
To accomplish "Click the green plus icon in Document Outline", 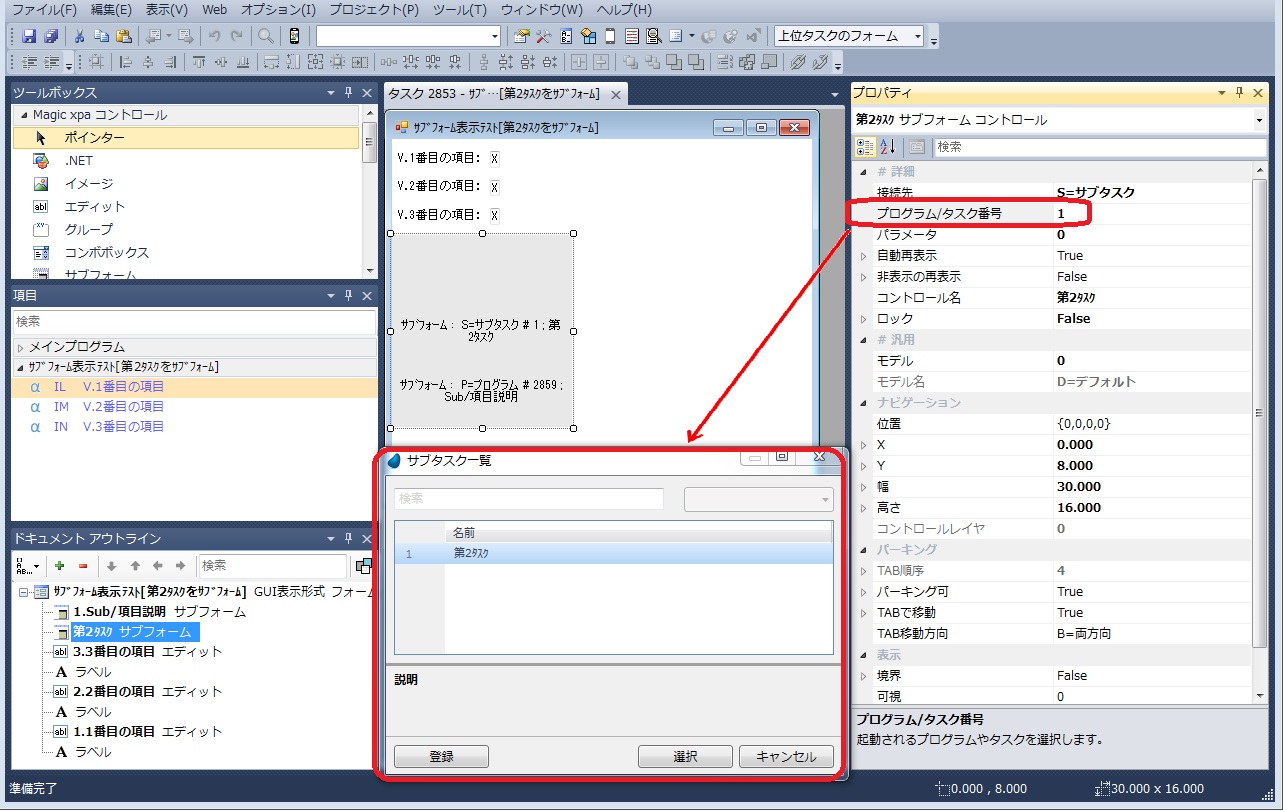I will pos(60,565).
